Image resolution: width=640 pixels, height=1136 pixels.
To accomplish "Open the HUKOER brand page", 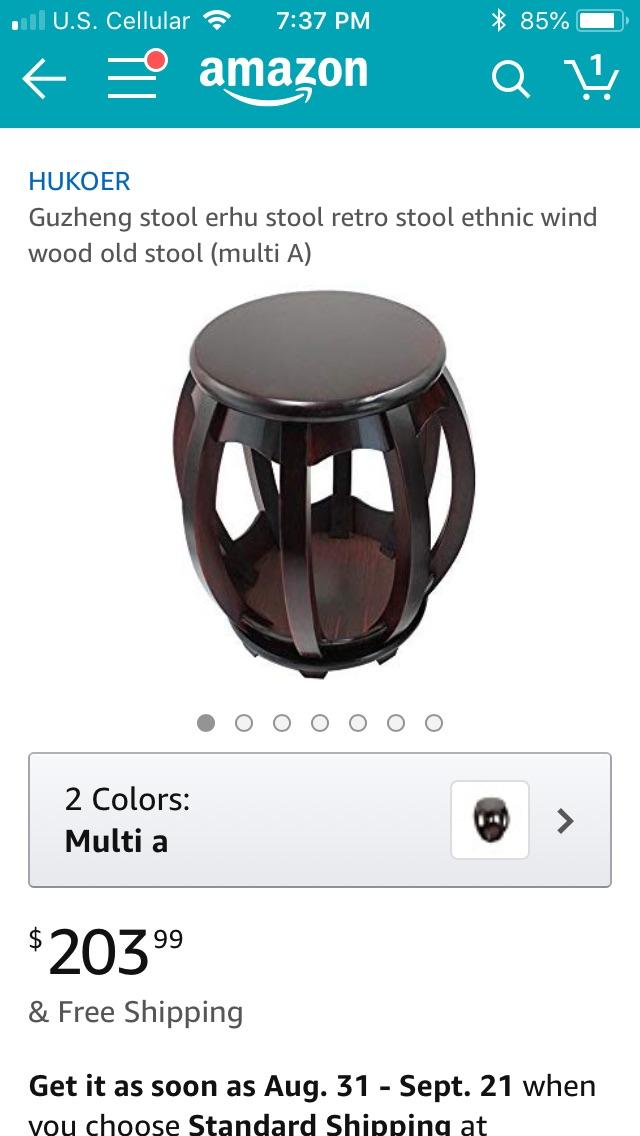I will 78,181.
